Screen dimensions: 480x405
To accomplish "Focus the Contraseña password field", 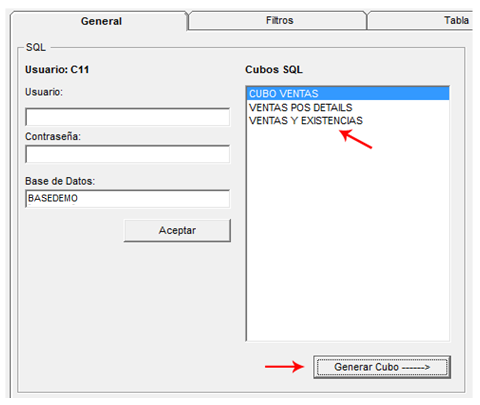I will 127,154.
